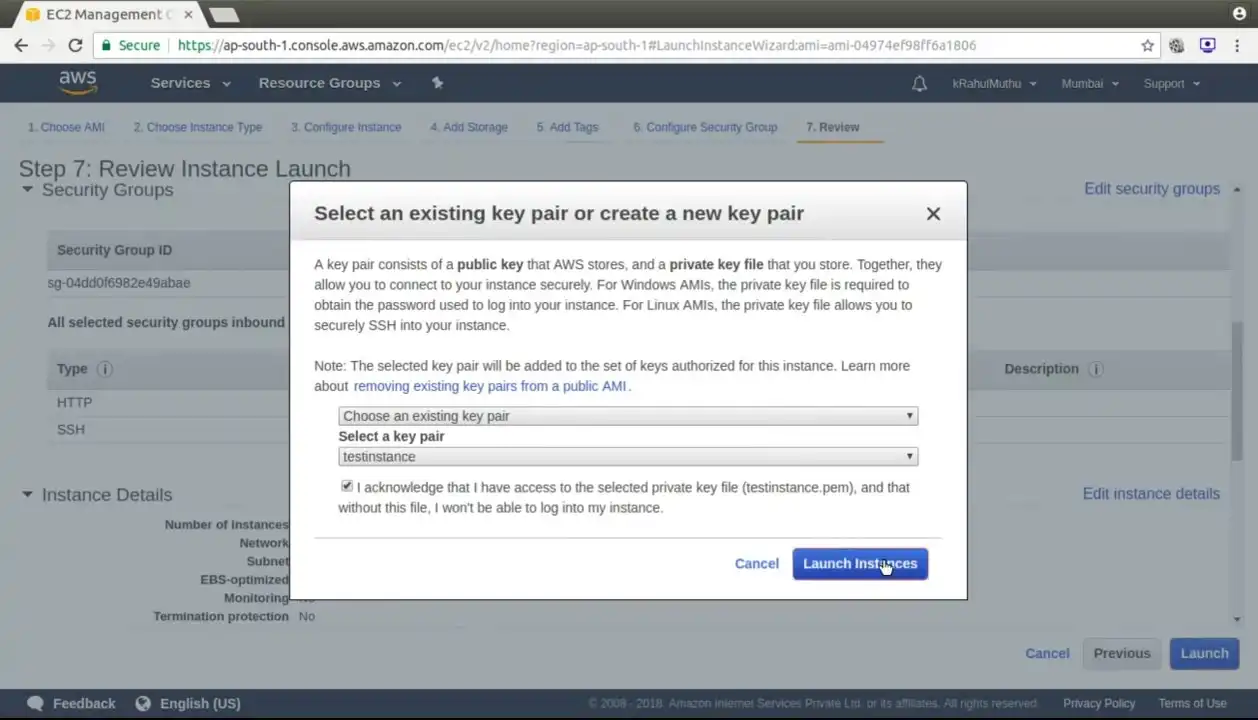Go to step 1 Choose AMI

pos(66,127)
